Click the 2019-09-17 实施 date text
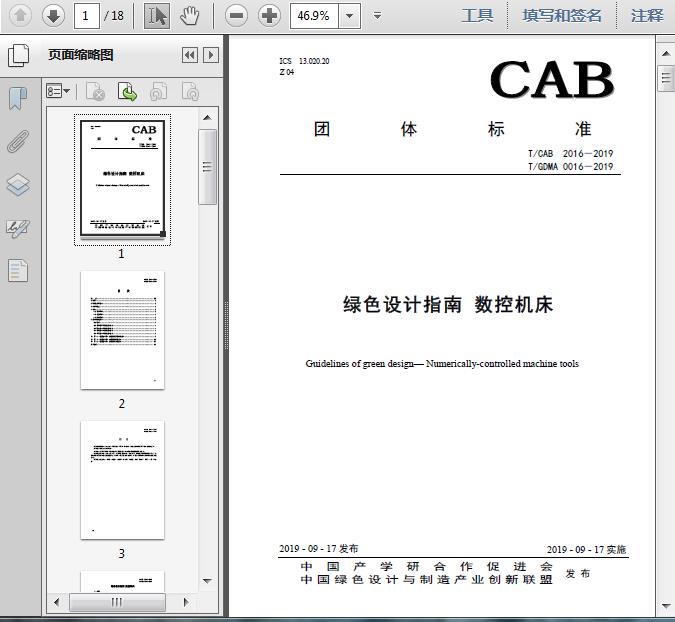Viewport: 675px width, 622px height. pyautogui.click(x=586, y=550)
